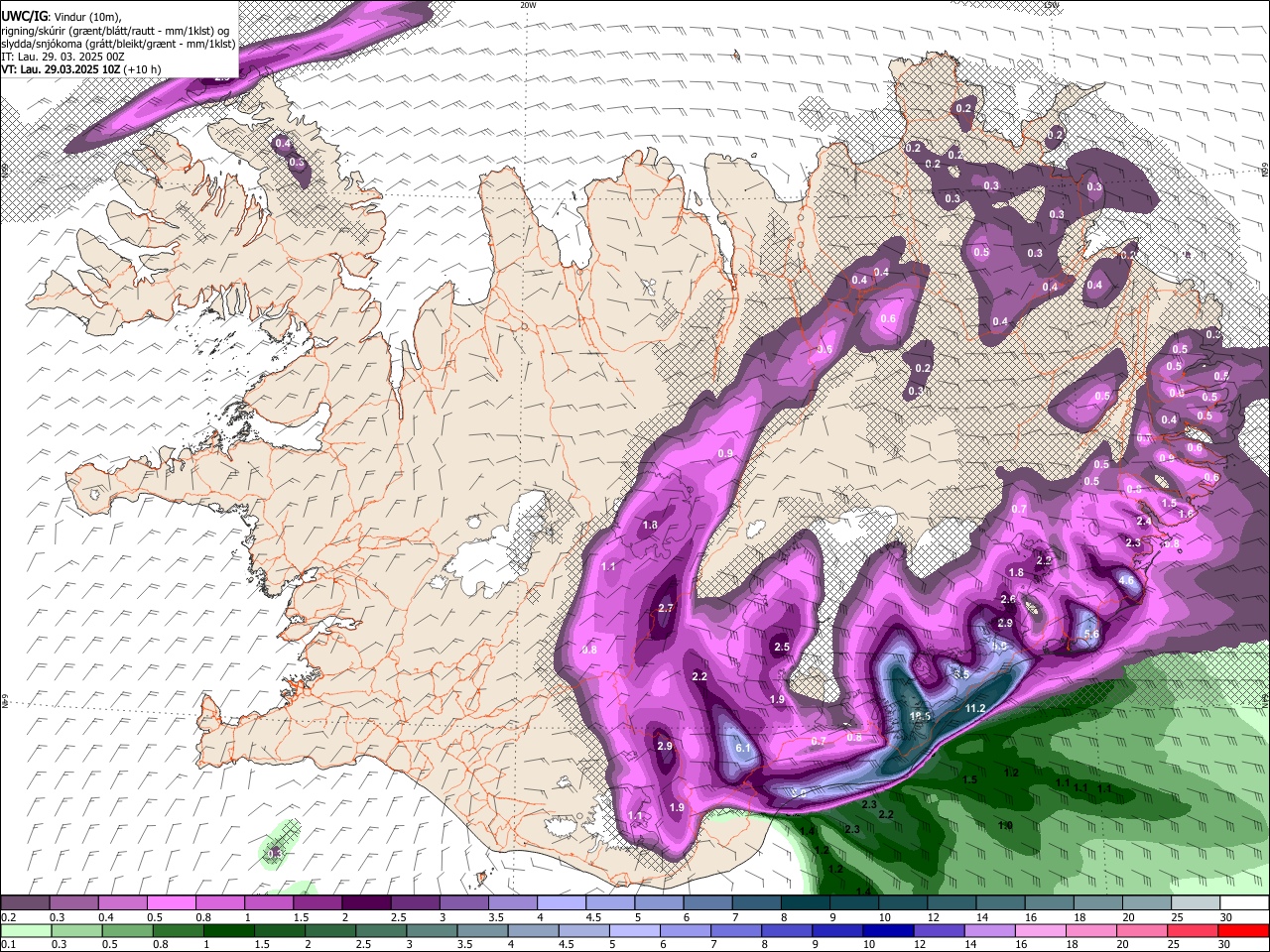Pick the rain scale 20 rose pink swatch
Viewport: 1270px width, 952px height.
click(1142, 930)
